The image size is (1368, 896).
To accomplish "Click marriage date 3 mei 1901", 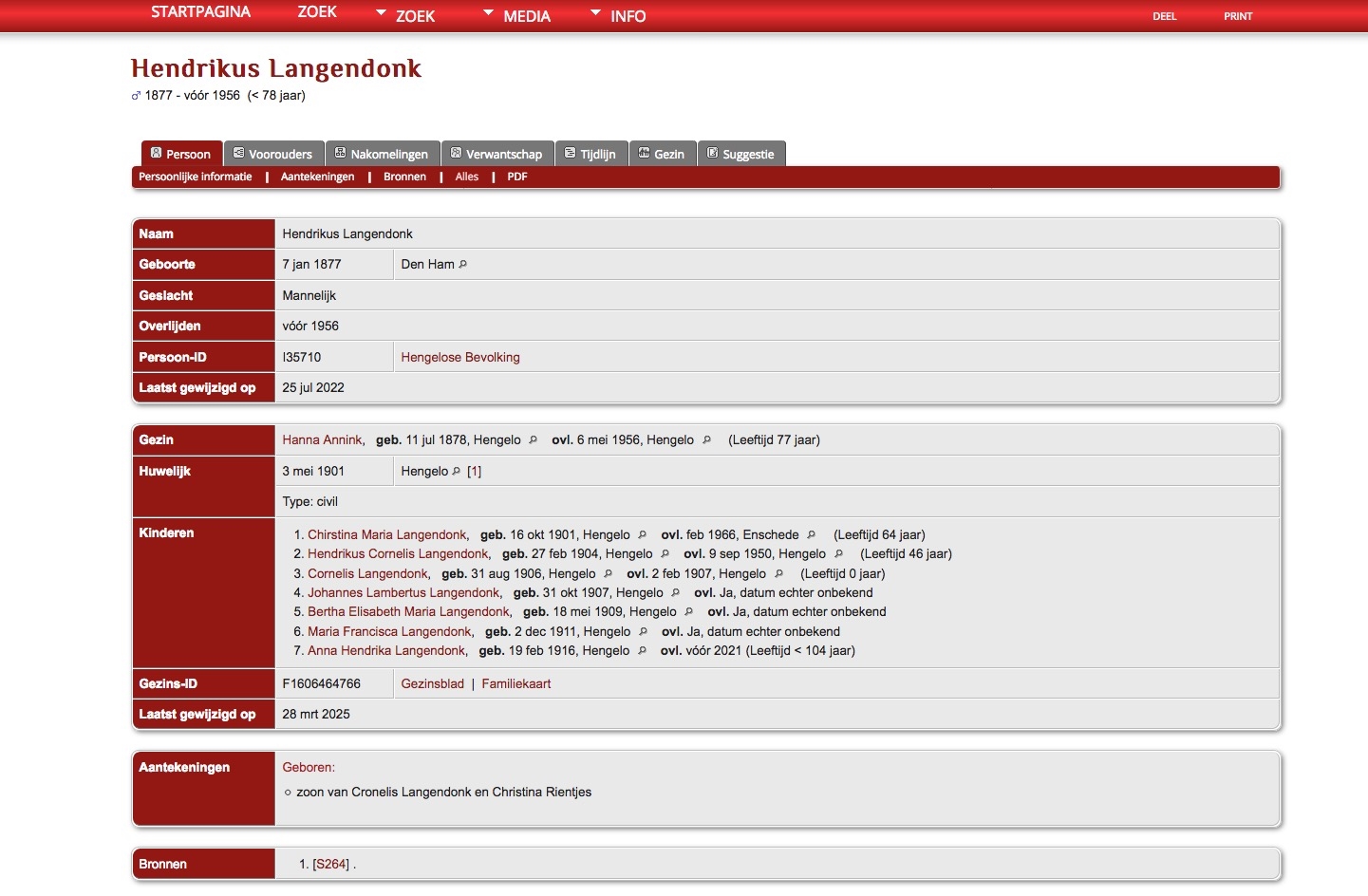I will 313,472.
